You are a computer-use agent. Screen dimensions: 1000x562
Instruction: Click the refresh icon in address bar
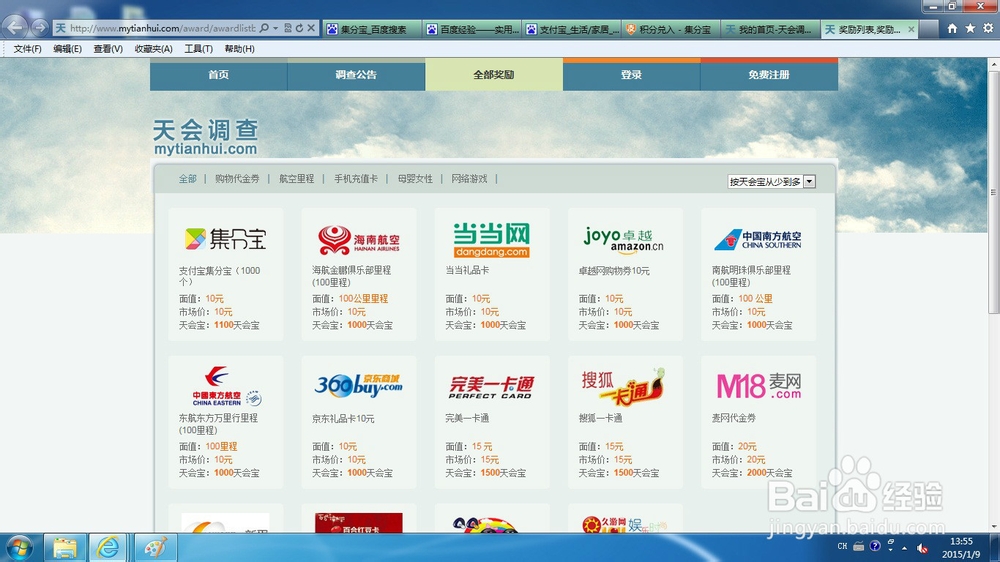[299, 28]
